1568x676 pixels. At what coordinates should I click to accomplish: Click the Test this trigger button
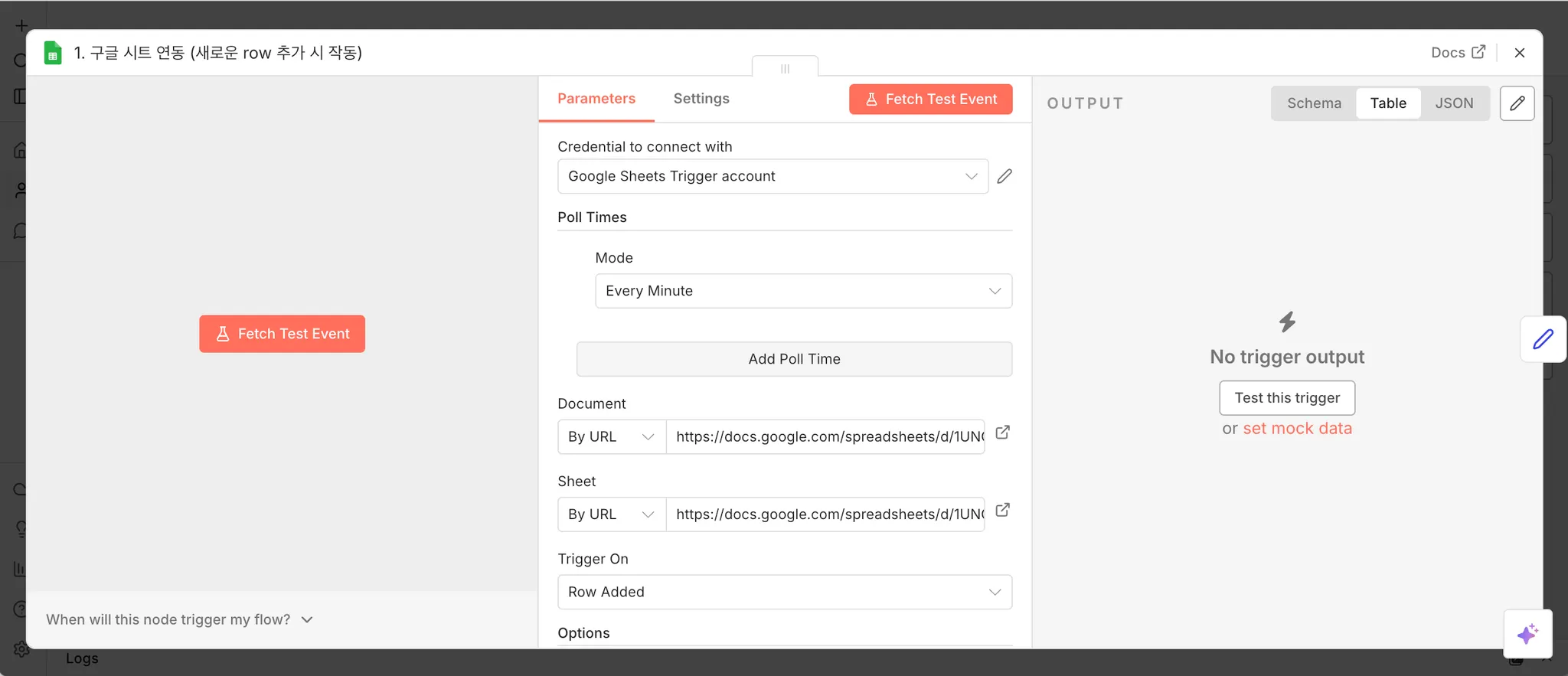pyautogui.click(x=1286, y=398)
